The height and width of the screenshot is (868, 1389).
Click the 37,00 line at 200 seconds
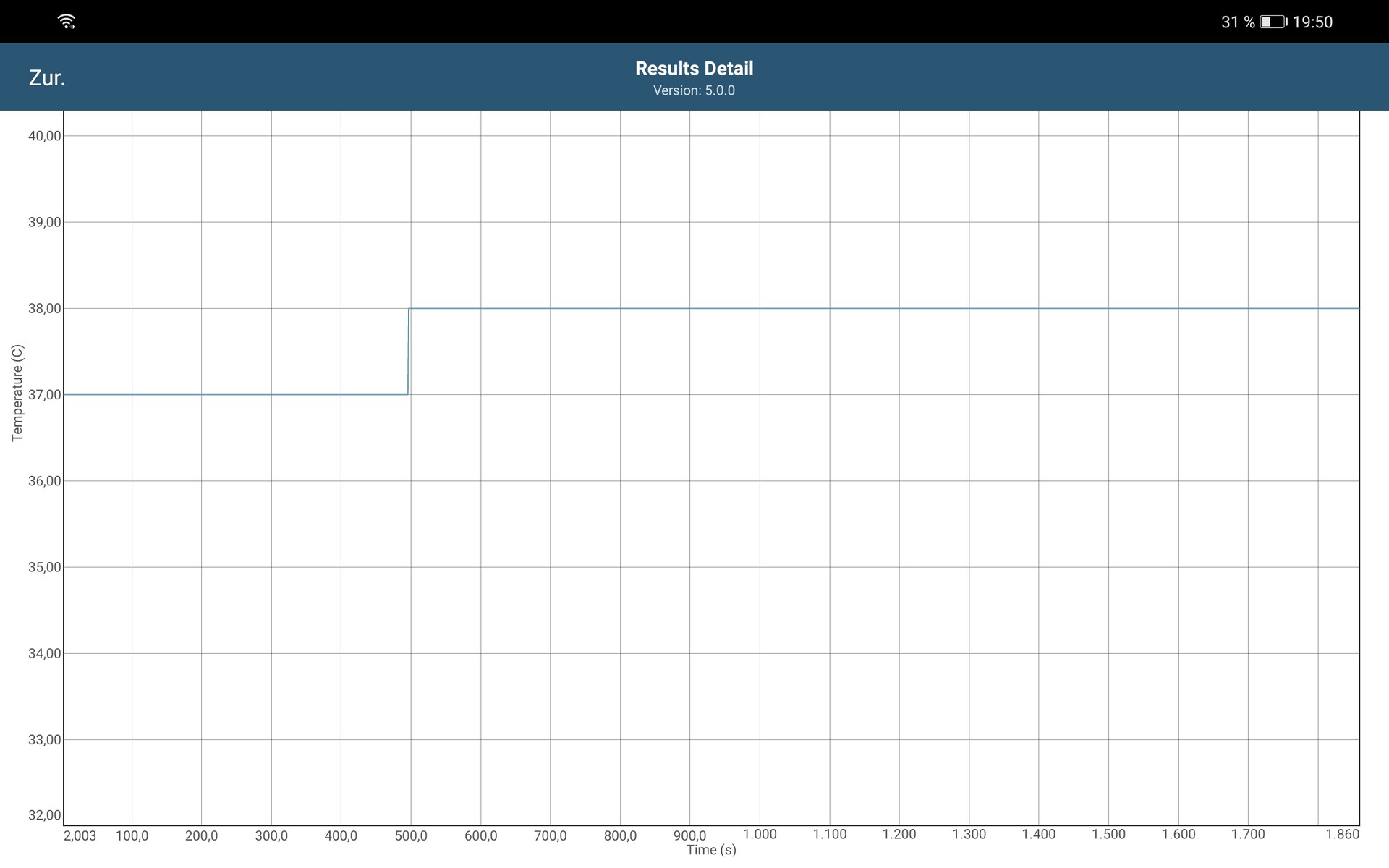tap(201, 394)
